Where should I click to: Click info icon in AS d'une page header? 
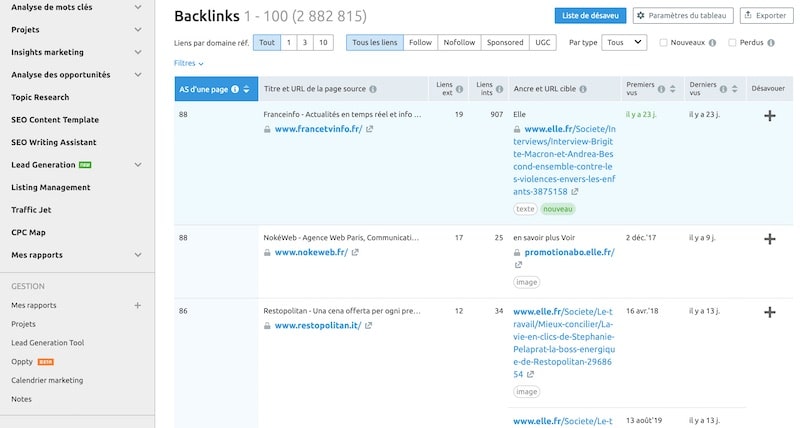pyautogui.click(x=235, y=89)
